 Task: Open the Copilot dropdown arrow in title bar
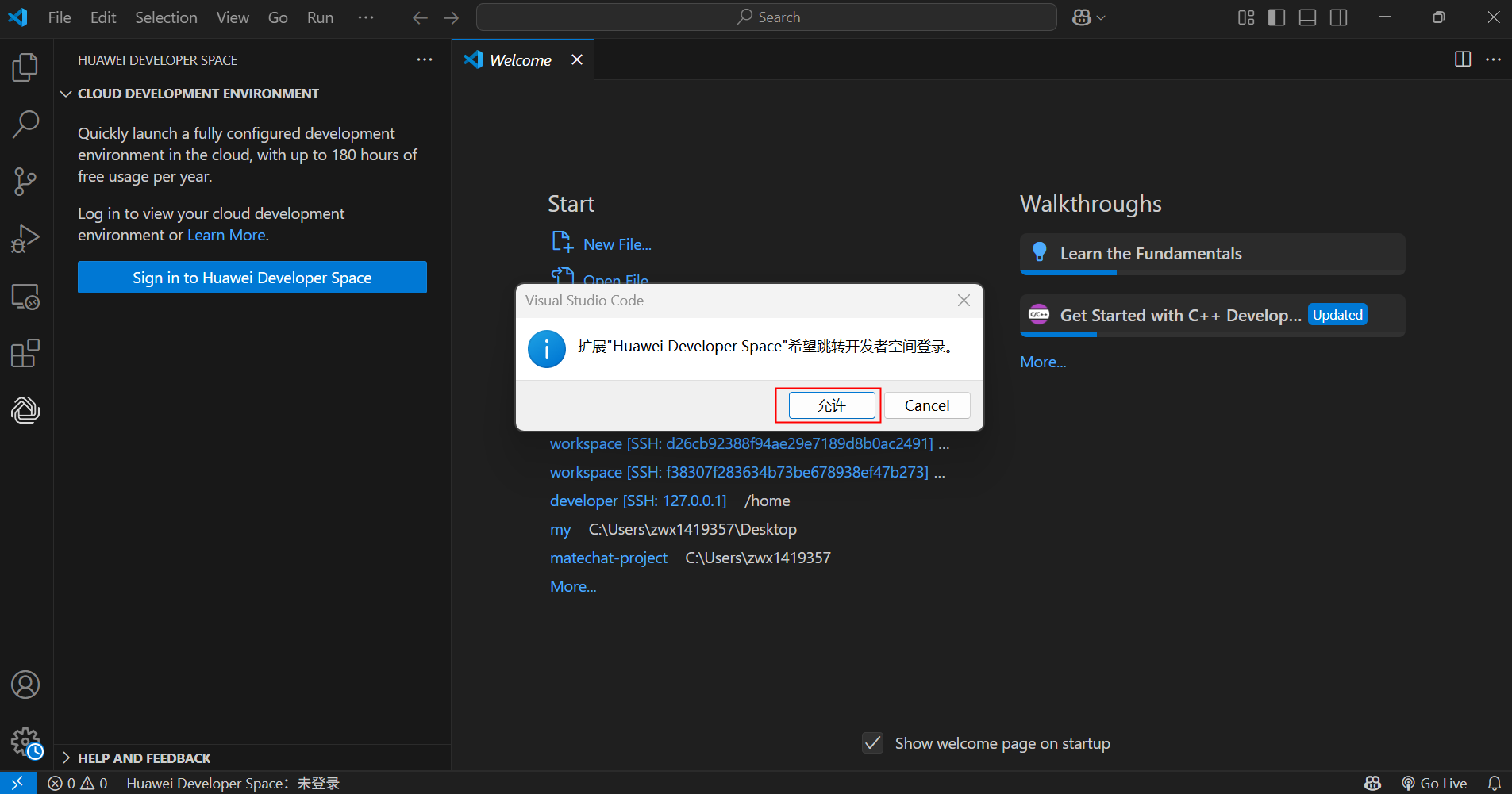click(x=1101, y=17)
